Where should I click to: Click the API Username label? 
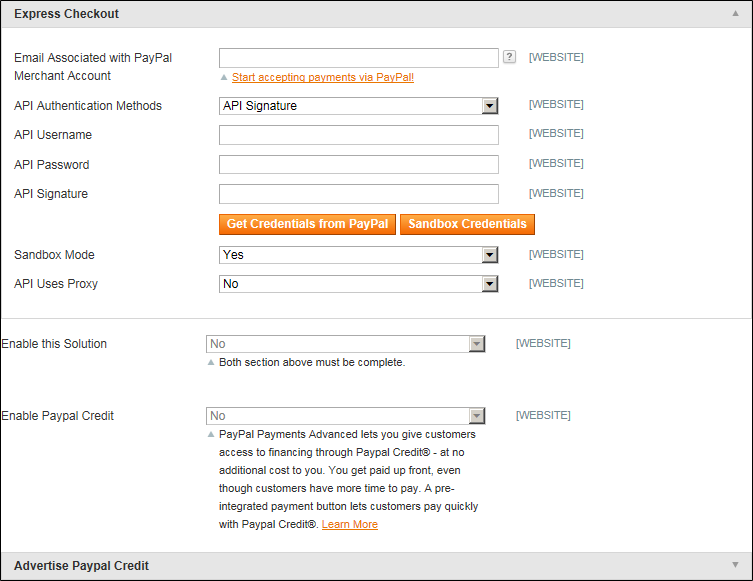[x=53, y=135]
